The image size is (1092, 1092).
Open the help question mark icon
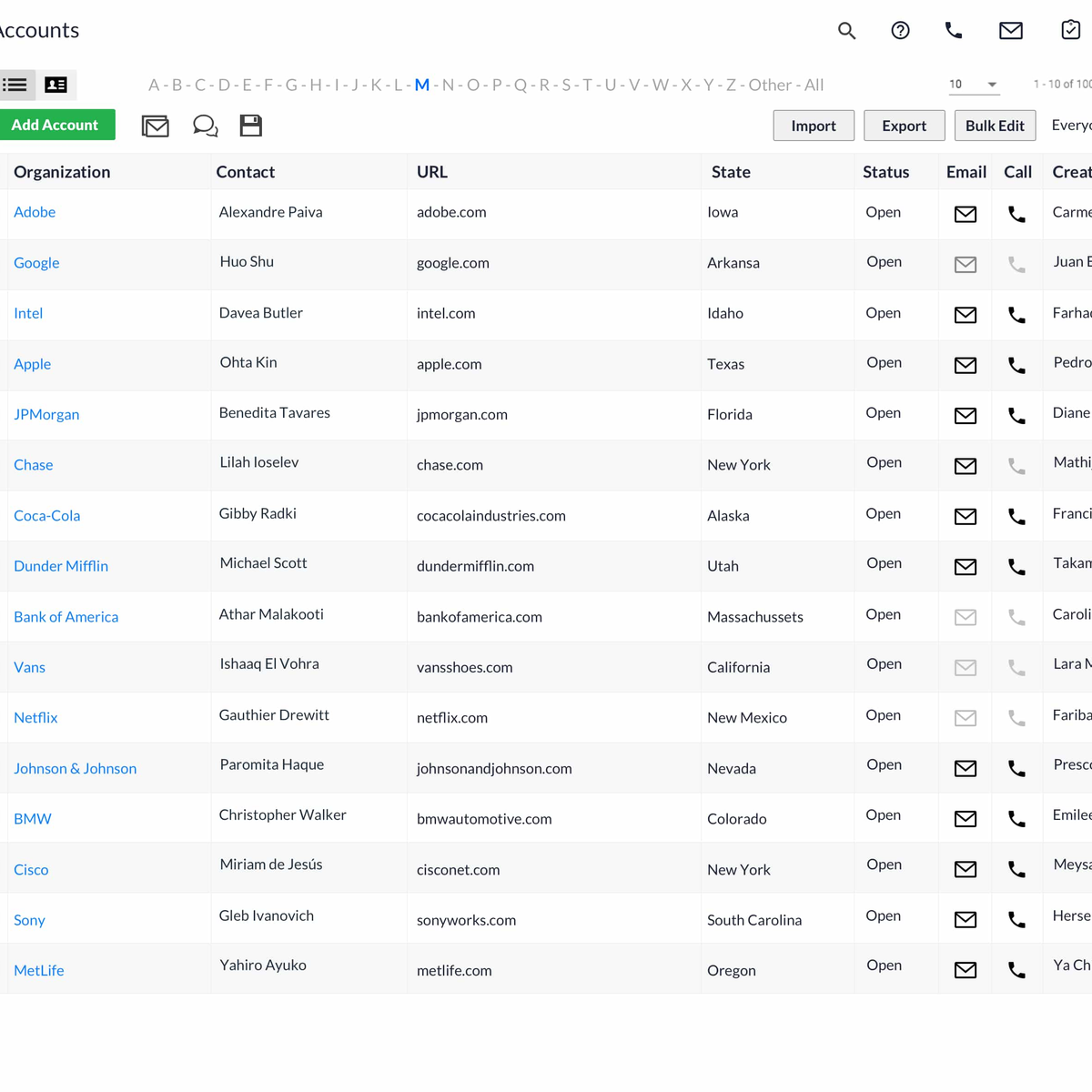coord(900,31)
